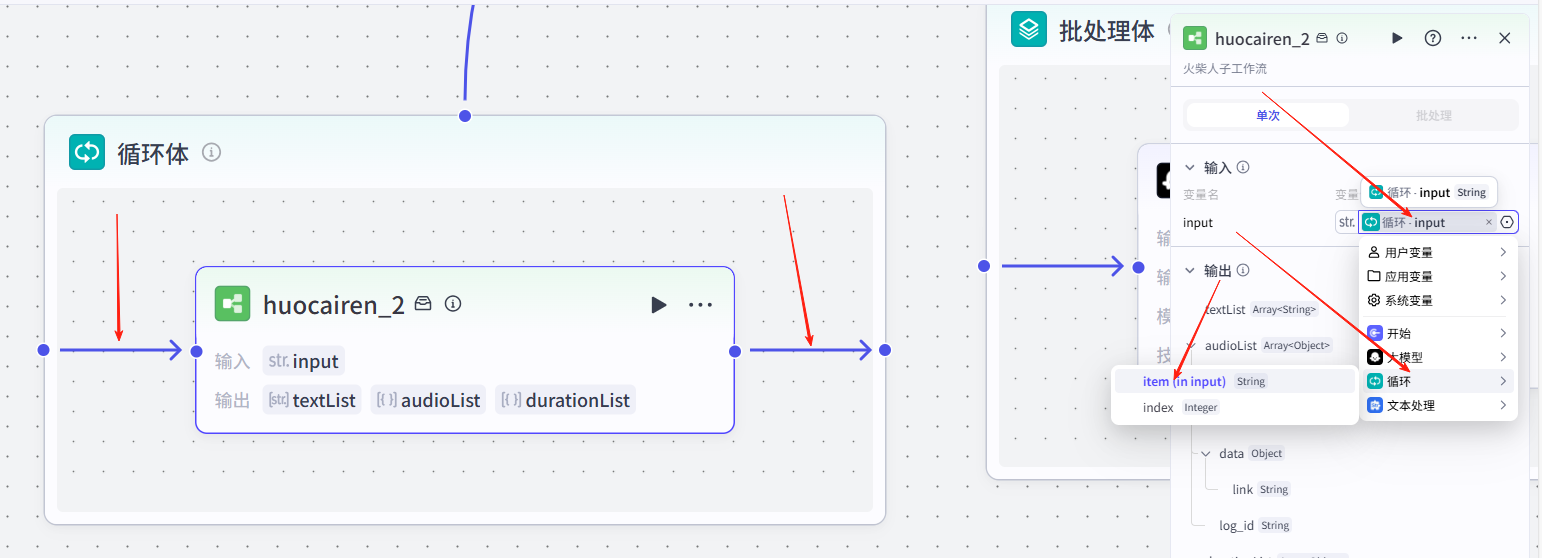Click the variable picker icon in input field
1542x558 pixels.
click(1507, 222)
